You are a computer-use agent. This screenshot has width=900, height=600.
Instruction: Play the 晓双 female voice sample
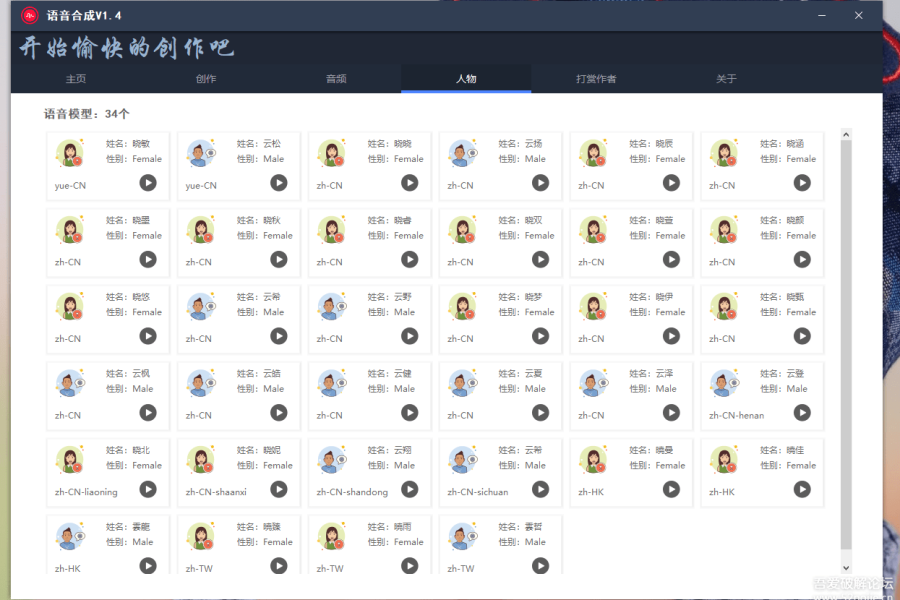point(540,260)
